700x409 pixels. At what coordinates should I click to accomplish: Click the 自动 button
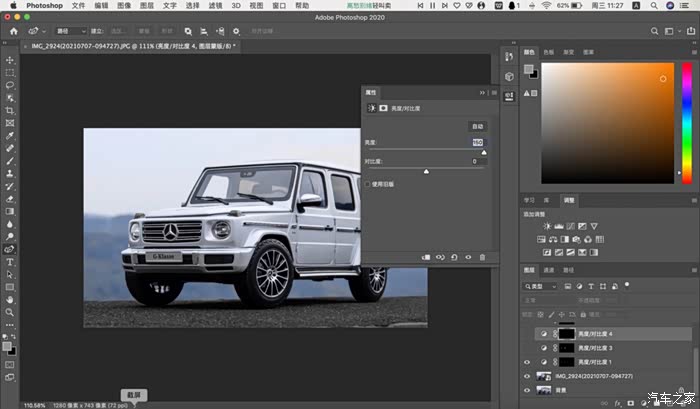[477, 127]
